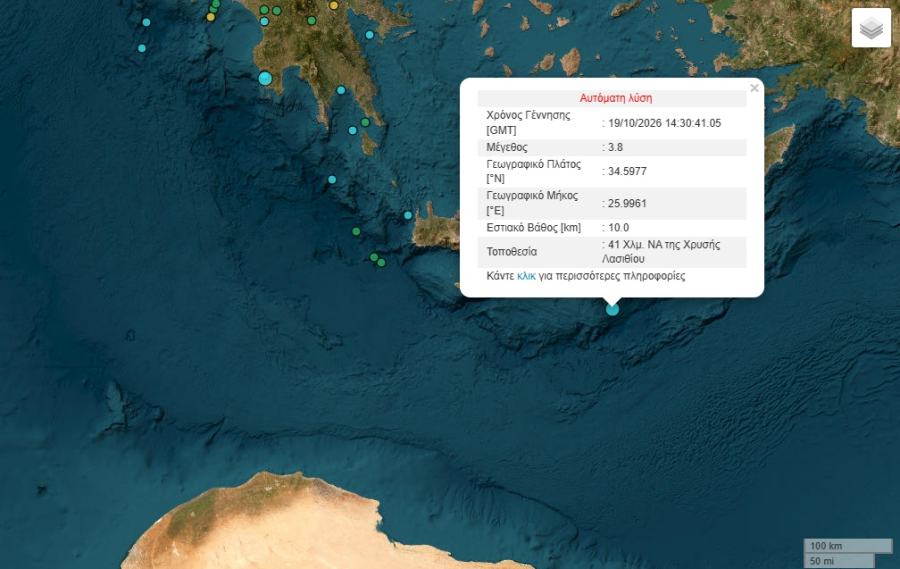This screenshot has height=569, width=900.
Task: Click the cyan marker south of Kythira
Action: click(x=332, y=179)
